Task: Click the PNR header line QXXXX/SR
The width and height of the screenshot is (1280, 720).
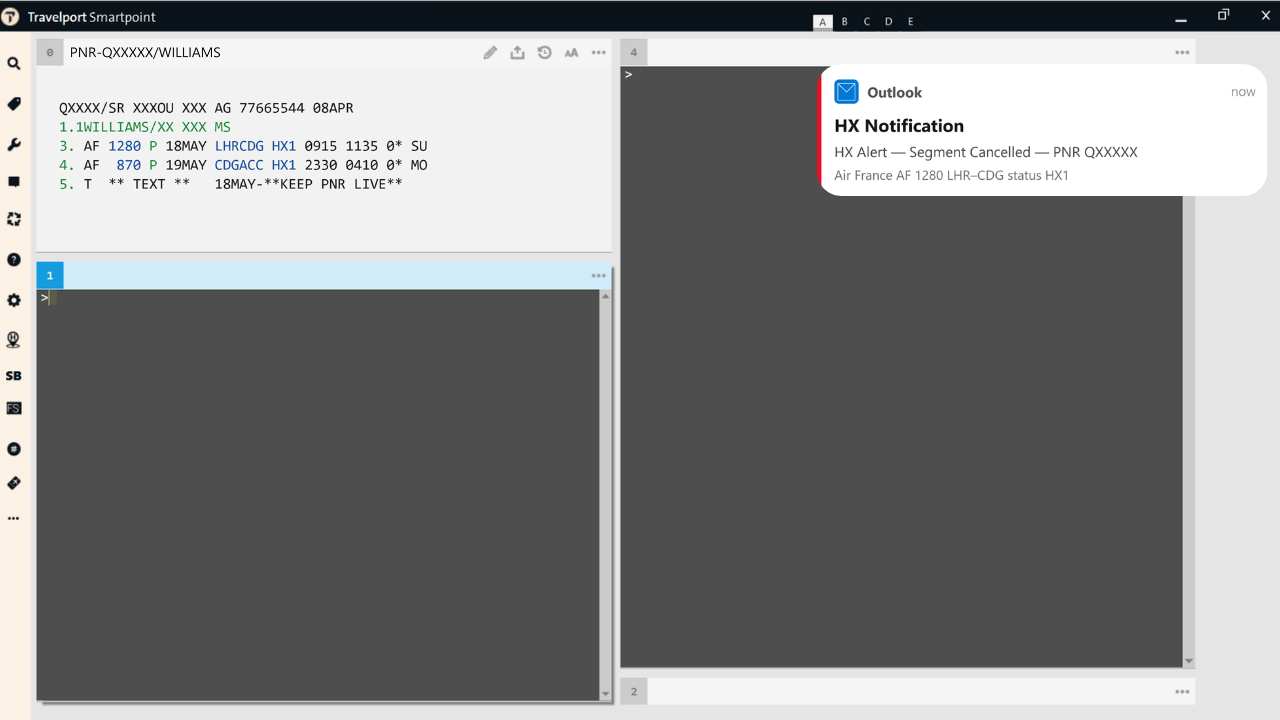Action: tap(206, 108)
